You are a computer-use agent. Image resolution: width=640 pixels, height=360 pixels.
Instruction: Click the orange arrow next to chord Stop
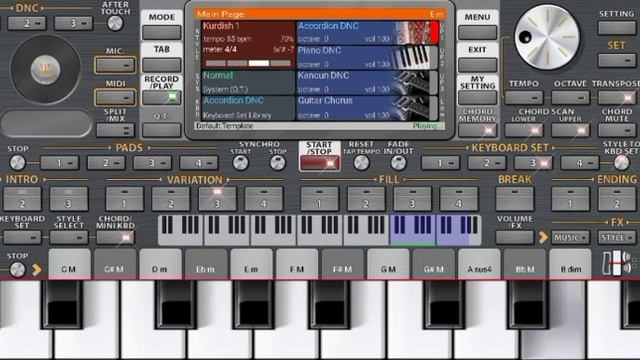point(37,269)
